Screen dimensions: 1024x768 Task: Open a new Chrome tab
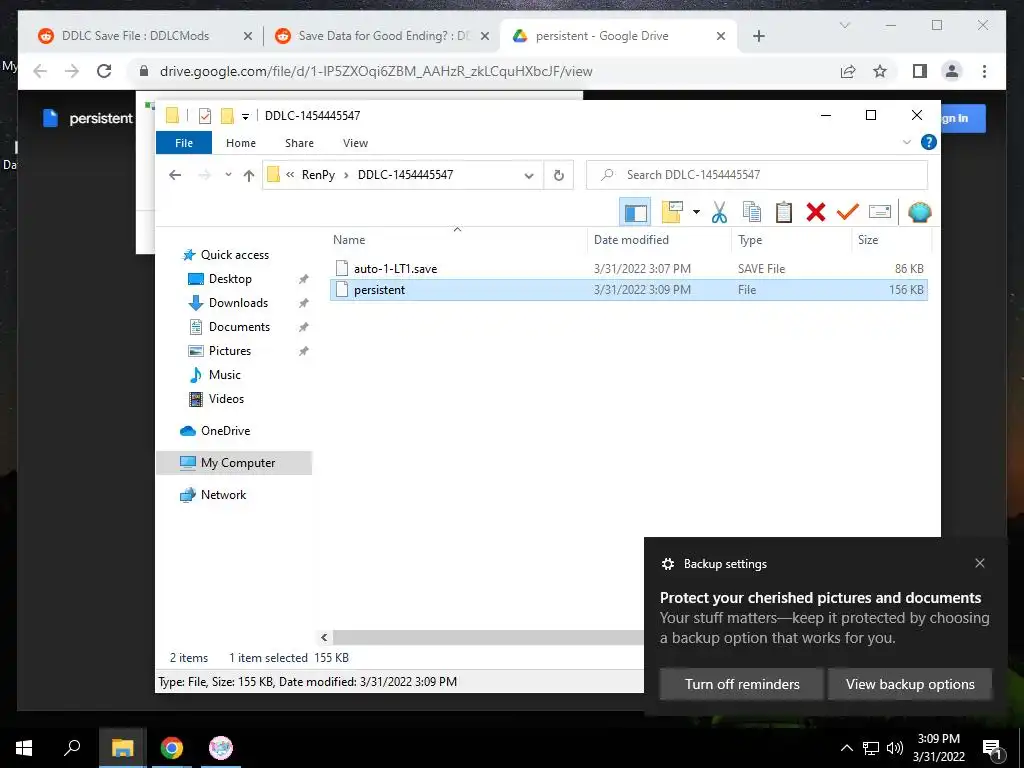tap(758, 36)
